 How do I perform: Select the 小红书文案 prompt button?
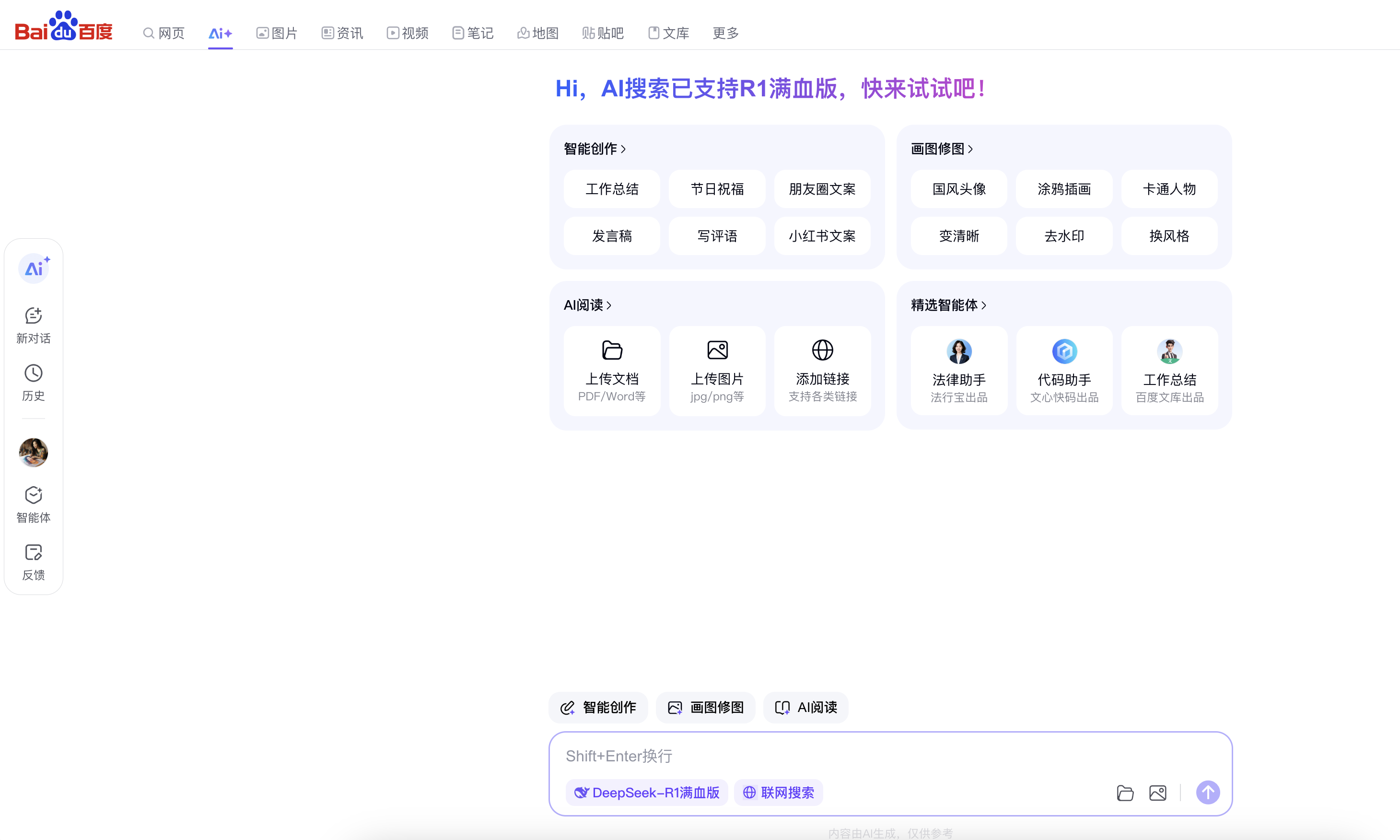click(822, 236)
